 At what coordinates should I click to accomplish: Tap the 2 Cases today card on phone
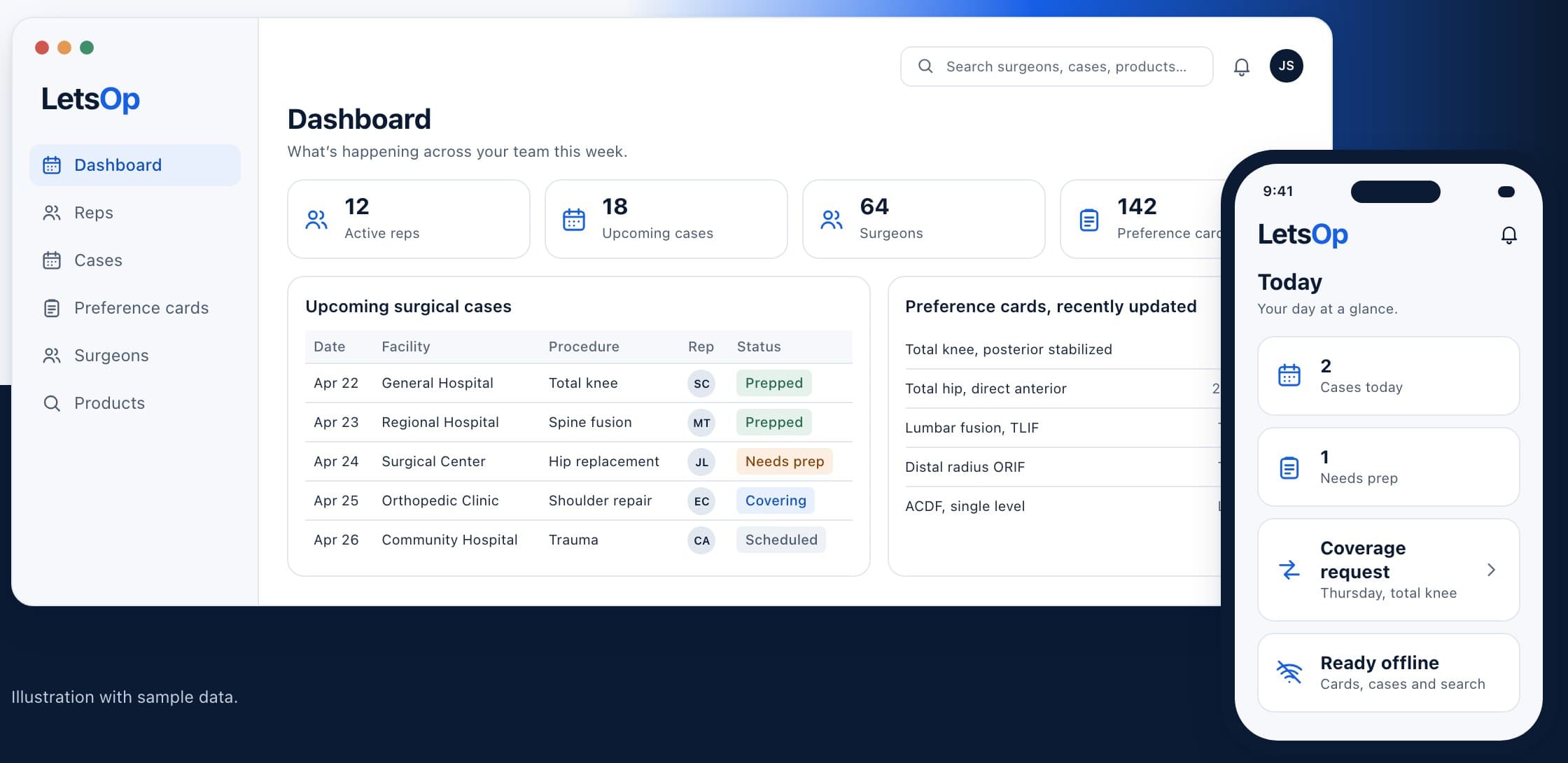click(x=1389, y=376)
